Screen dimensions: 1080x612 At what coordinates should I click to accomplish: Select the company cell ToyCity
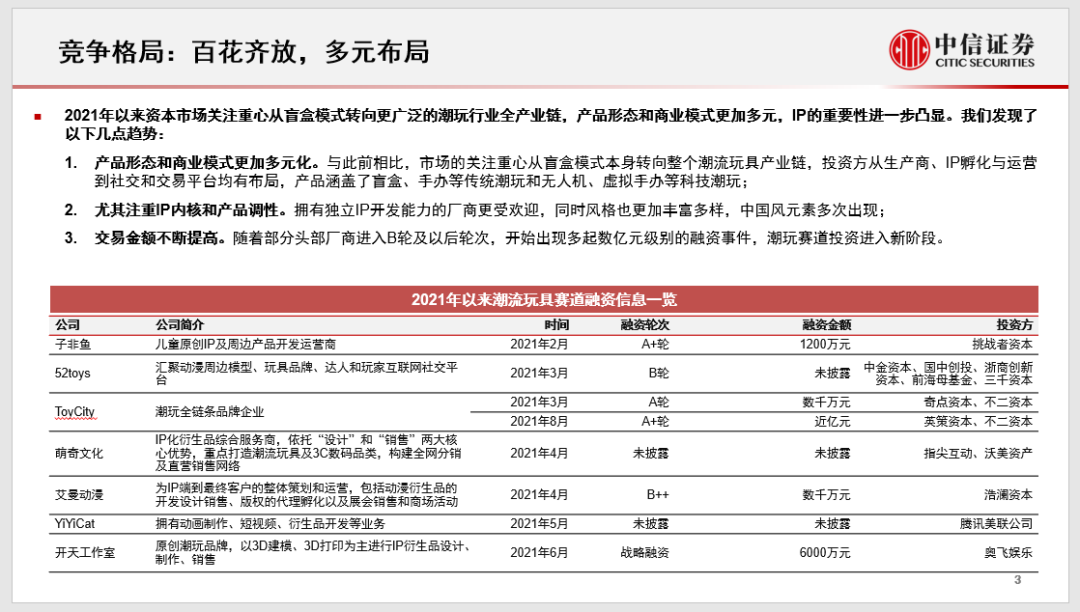75,412
